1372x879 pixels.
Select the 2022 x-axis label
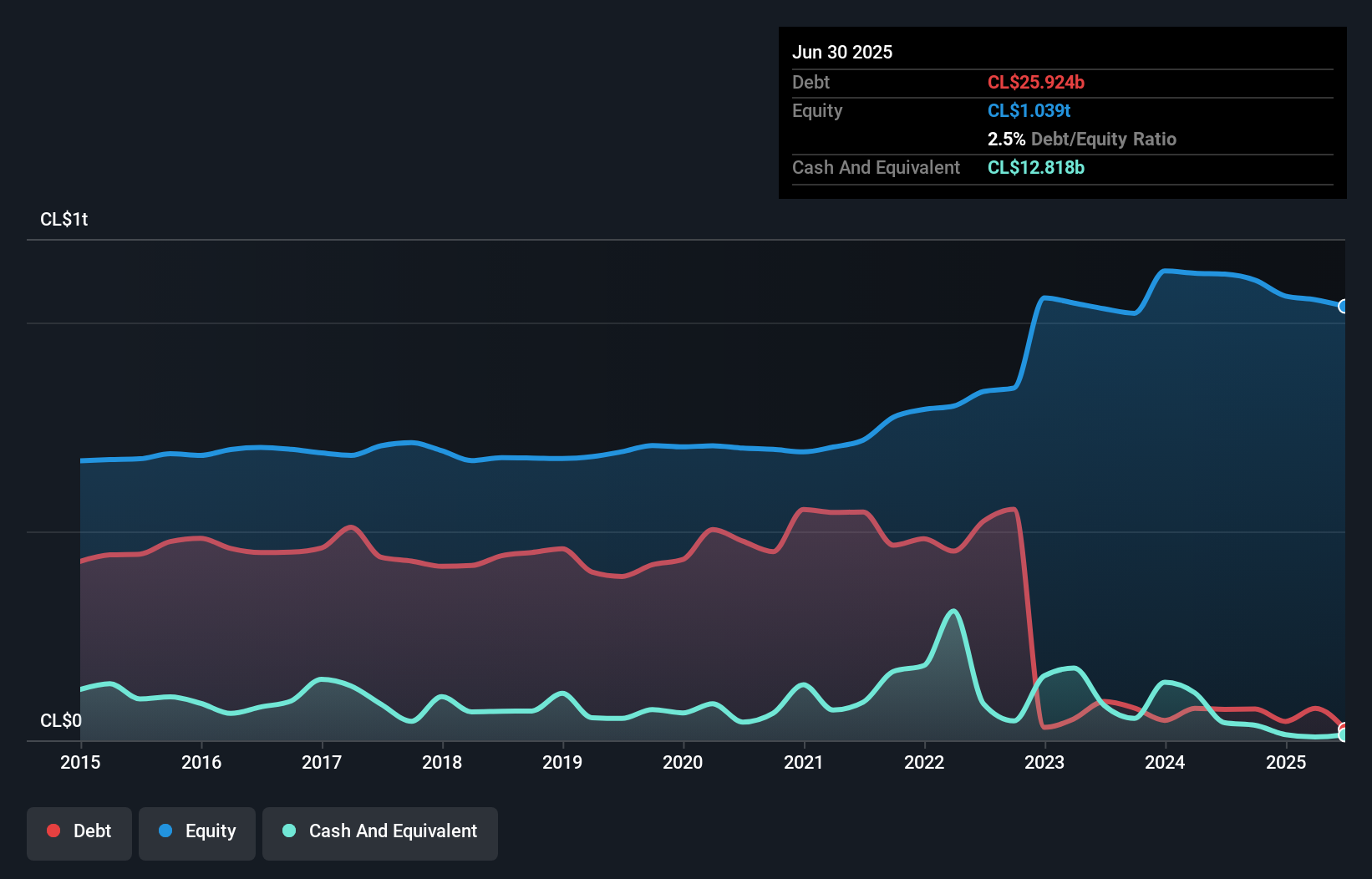[x=924, y=762]
